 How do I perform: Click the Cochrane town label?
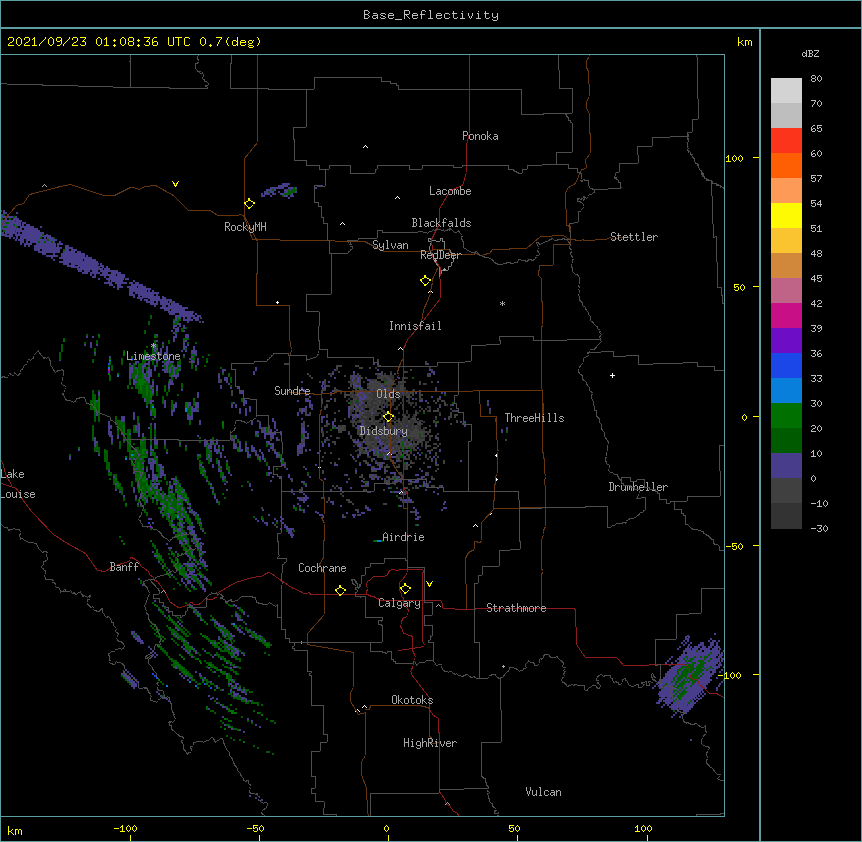[x=322, y=568]
